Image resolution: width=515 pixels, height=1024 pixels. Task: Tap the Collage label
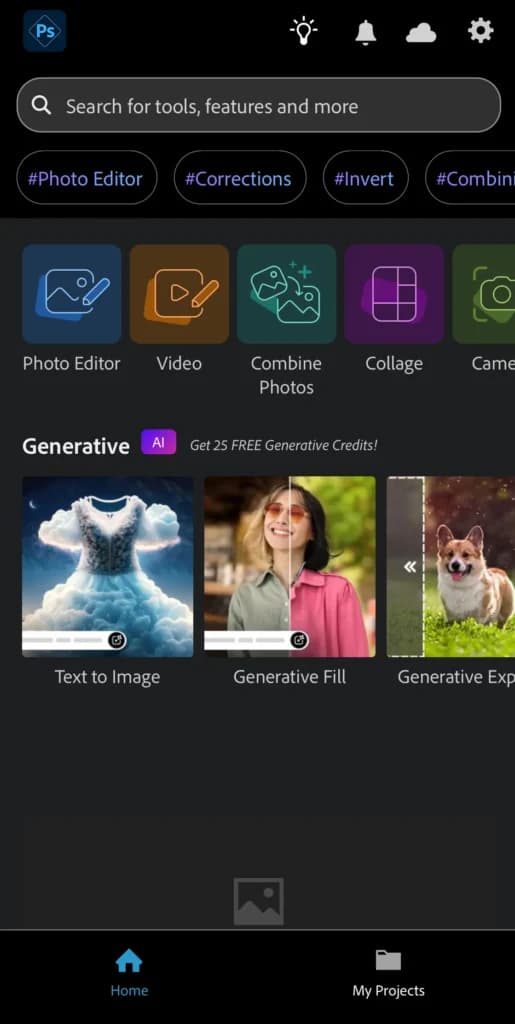394,364
